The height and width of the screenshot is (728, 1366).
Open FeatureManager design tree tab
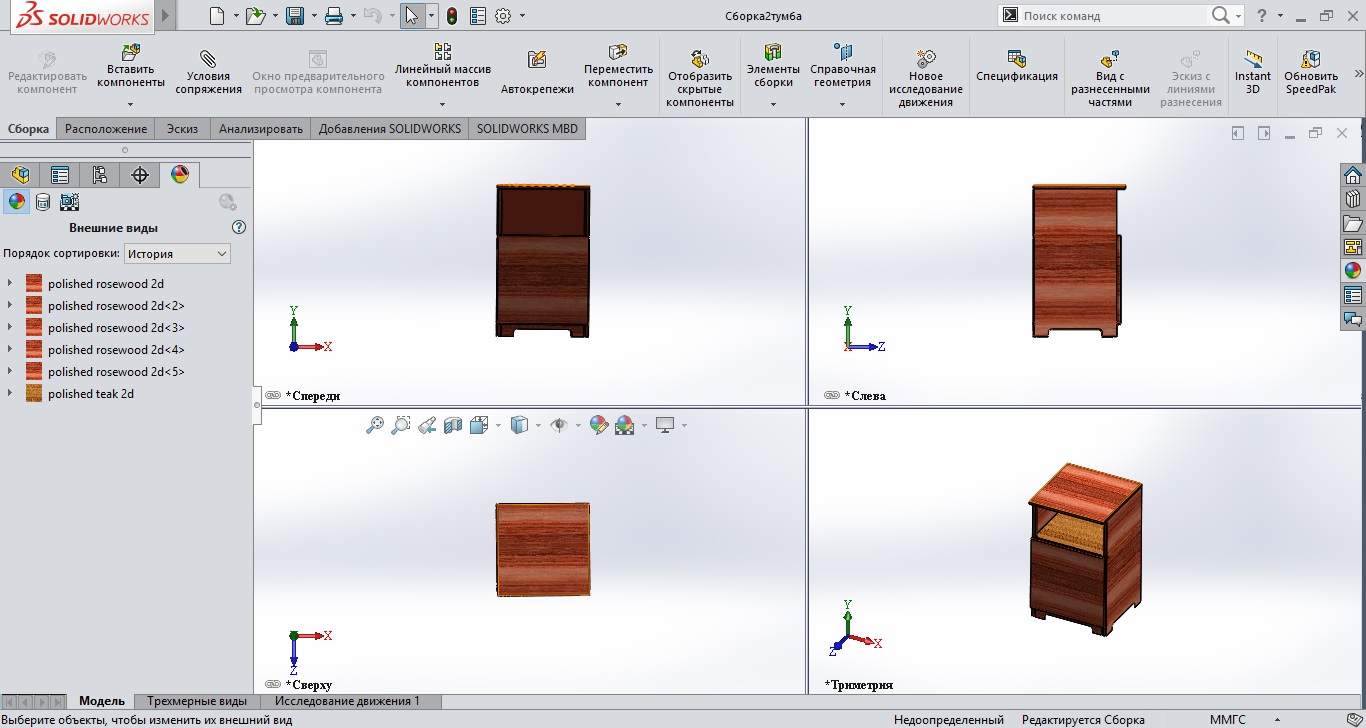pyautogui.click(x=20, y=175)
